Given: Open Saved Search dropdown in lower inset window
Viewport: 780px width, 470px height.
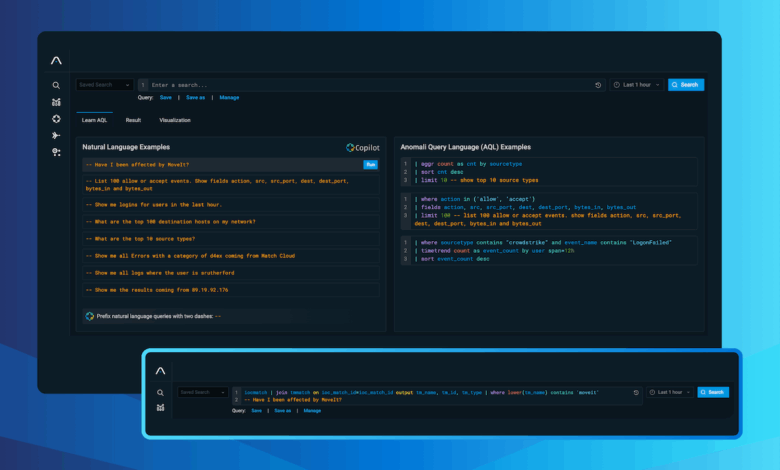Looking at the screenshot, I should point(202,392).
